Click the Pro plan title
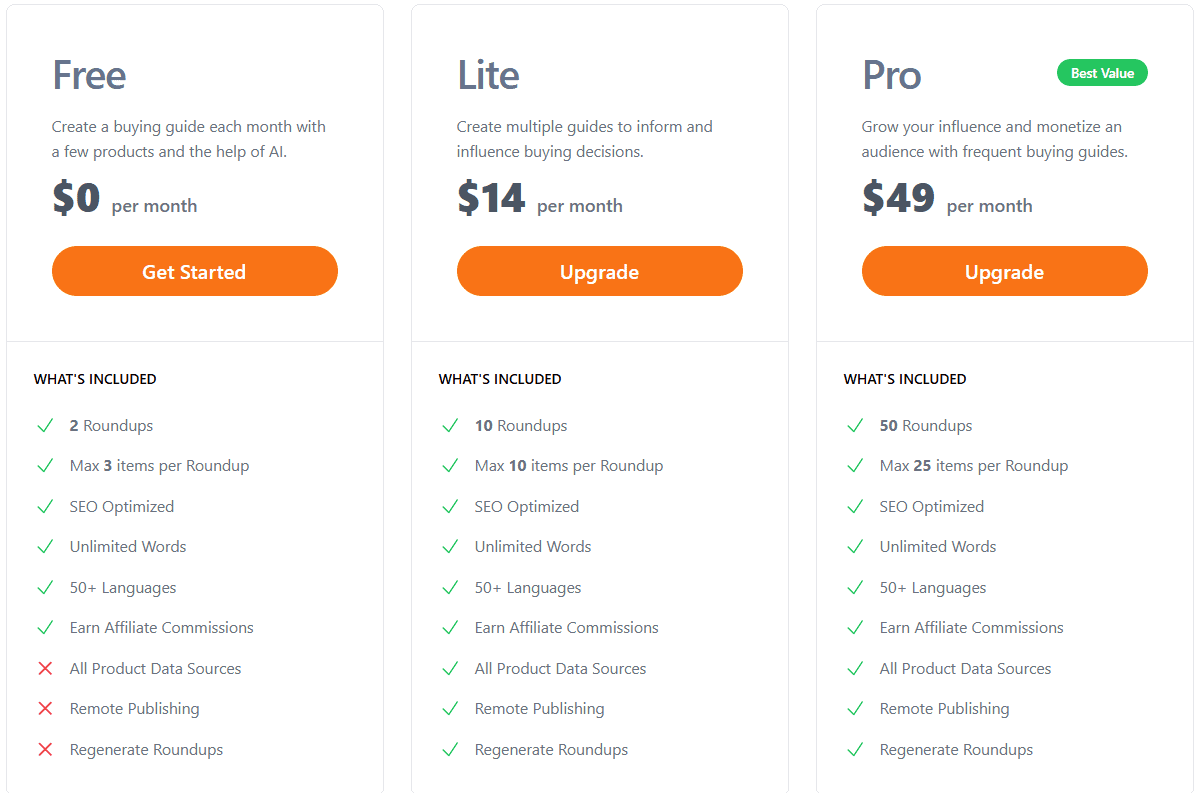The width and height of the screenshot is (1195, 793). point(891,74)
